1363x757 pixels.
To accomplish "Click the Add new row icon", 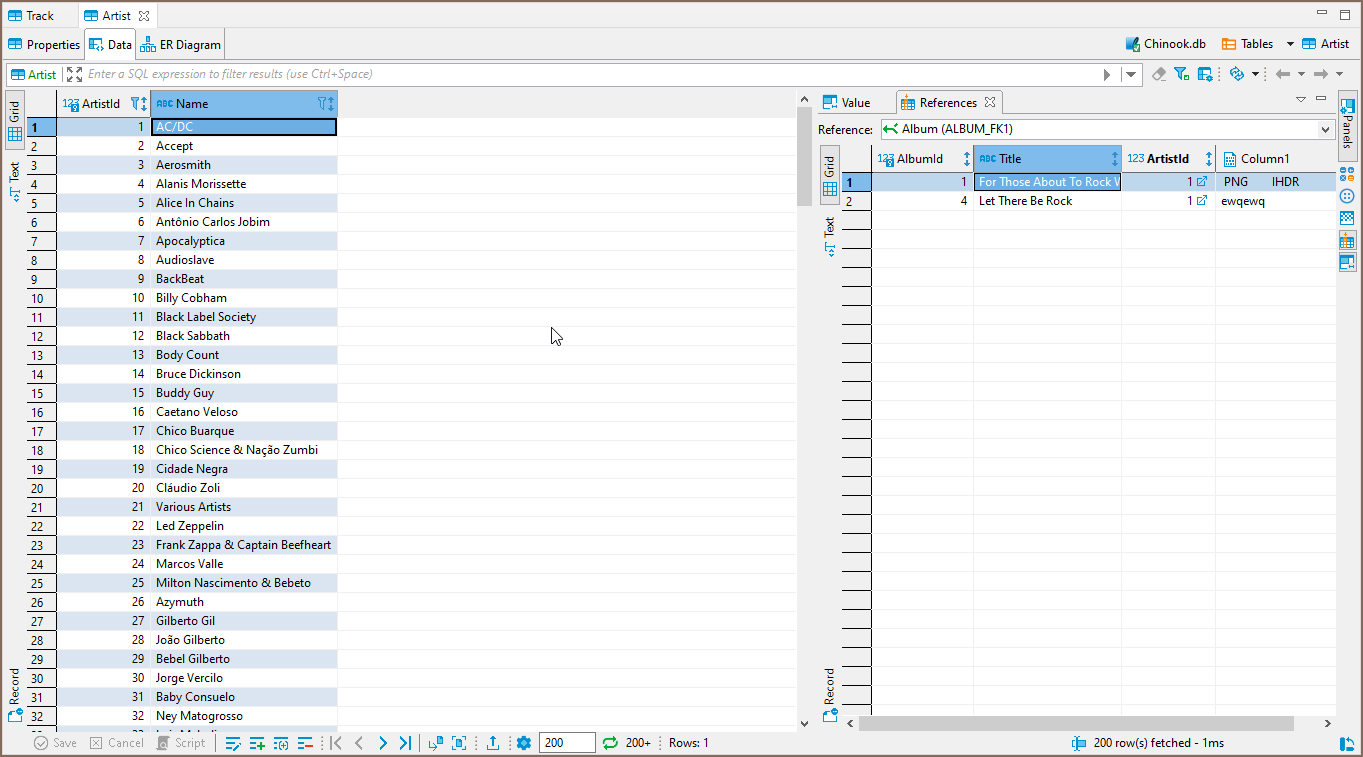I will 257,743.
